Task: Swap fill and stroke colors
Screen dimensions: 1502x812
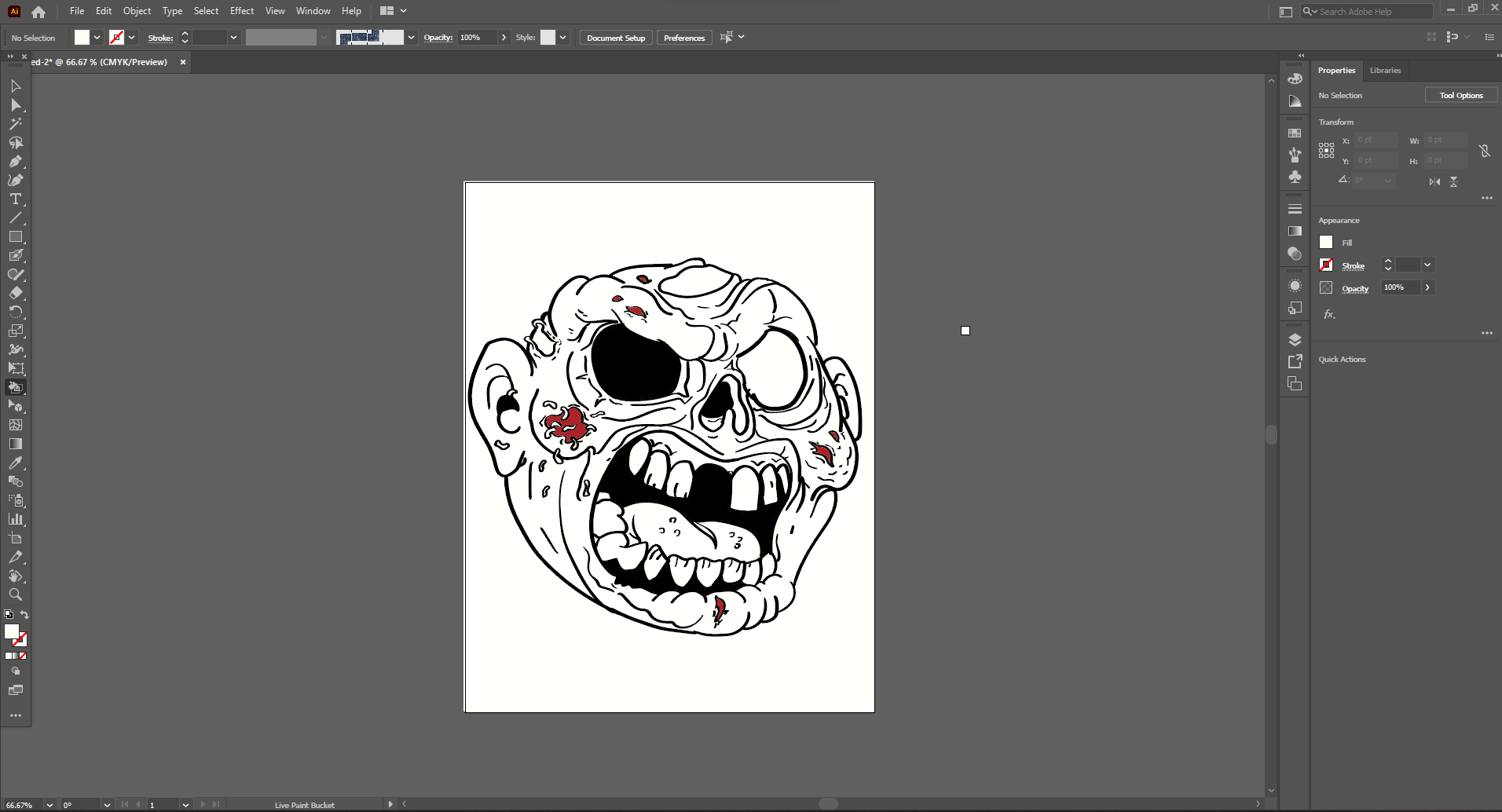Action: pos(24,615)
